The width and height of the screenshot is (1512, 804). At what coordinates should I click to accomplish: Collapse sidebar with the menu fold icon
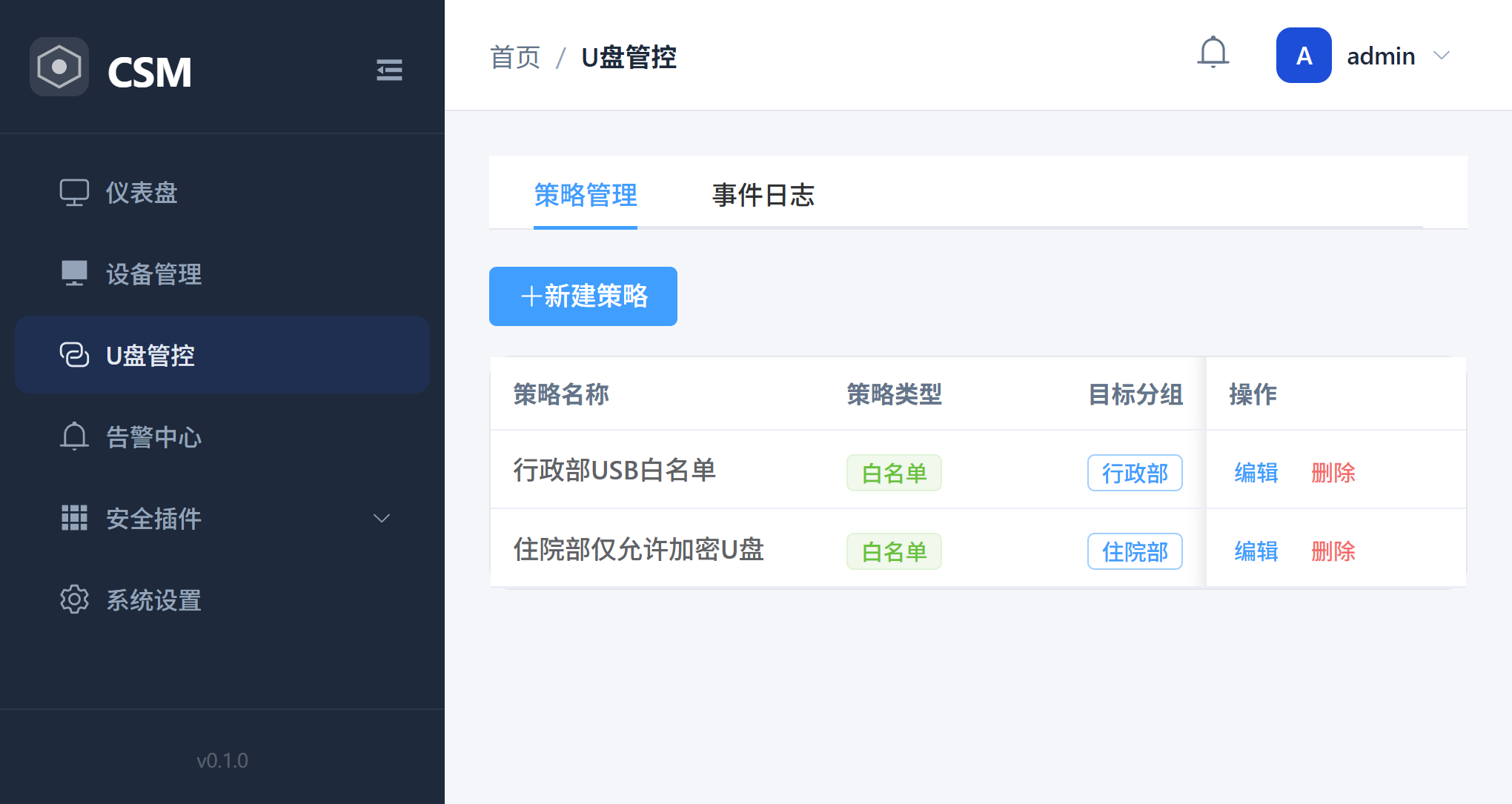click(x=389, y=70)
